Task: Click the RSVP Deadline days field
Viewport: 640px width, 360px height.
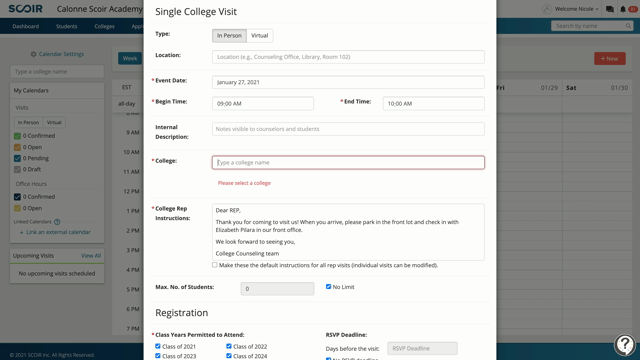Action: 422,348
